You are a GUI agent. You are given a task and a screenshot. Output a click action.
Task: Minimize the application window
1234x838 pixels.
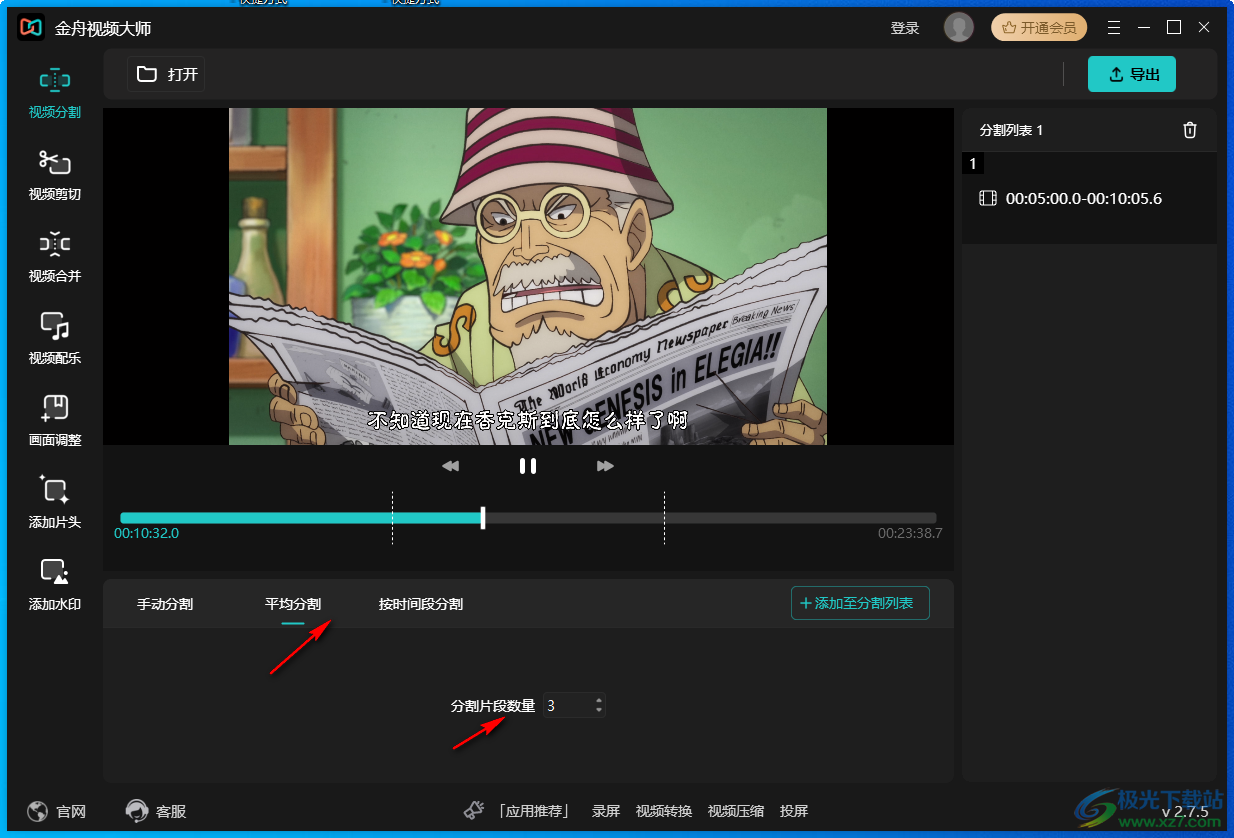point(1144,28)
